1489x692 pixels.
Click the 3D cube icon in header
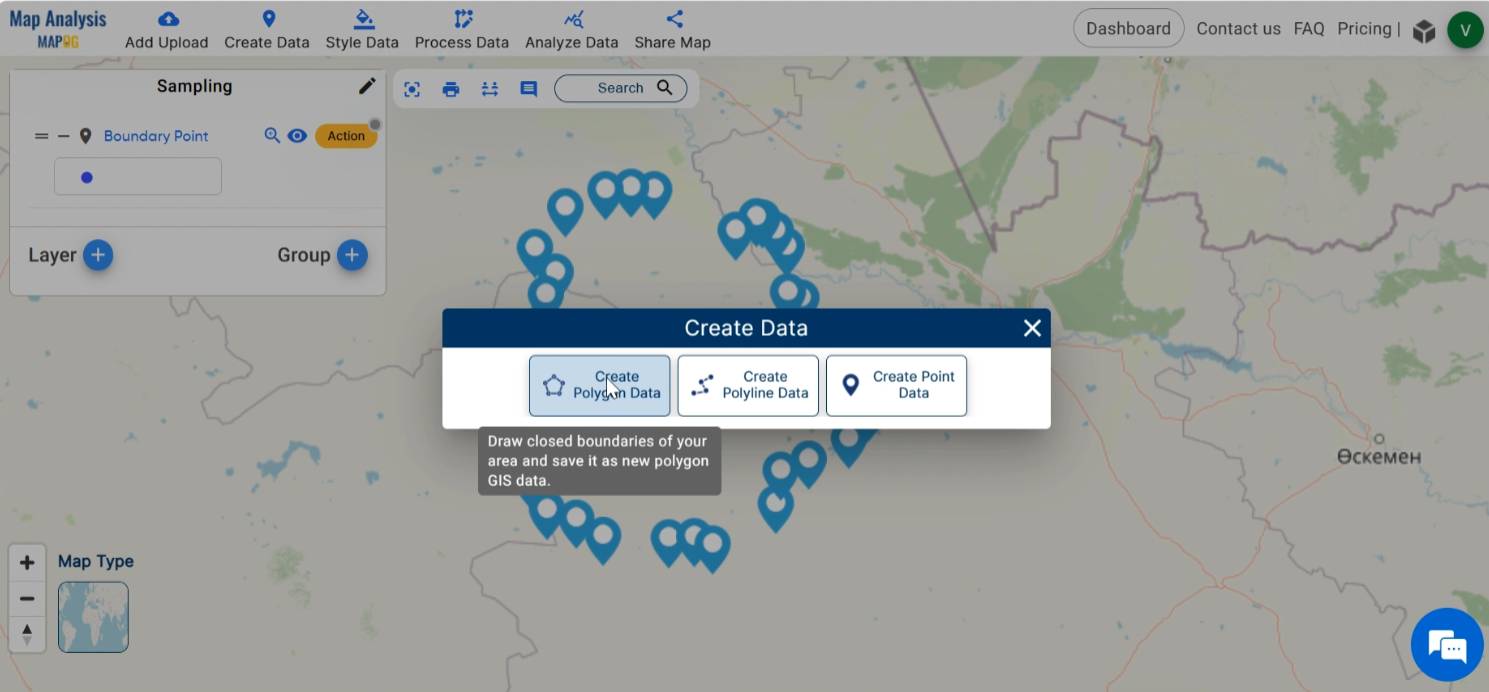[x=1424, y=31]
